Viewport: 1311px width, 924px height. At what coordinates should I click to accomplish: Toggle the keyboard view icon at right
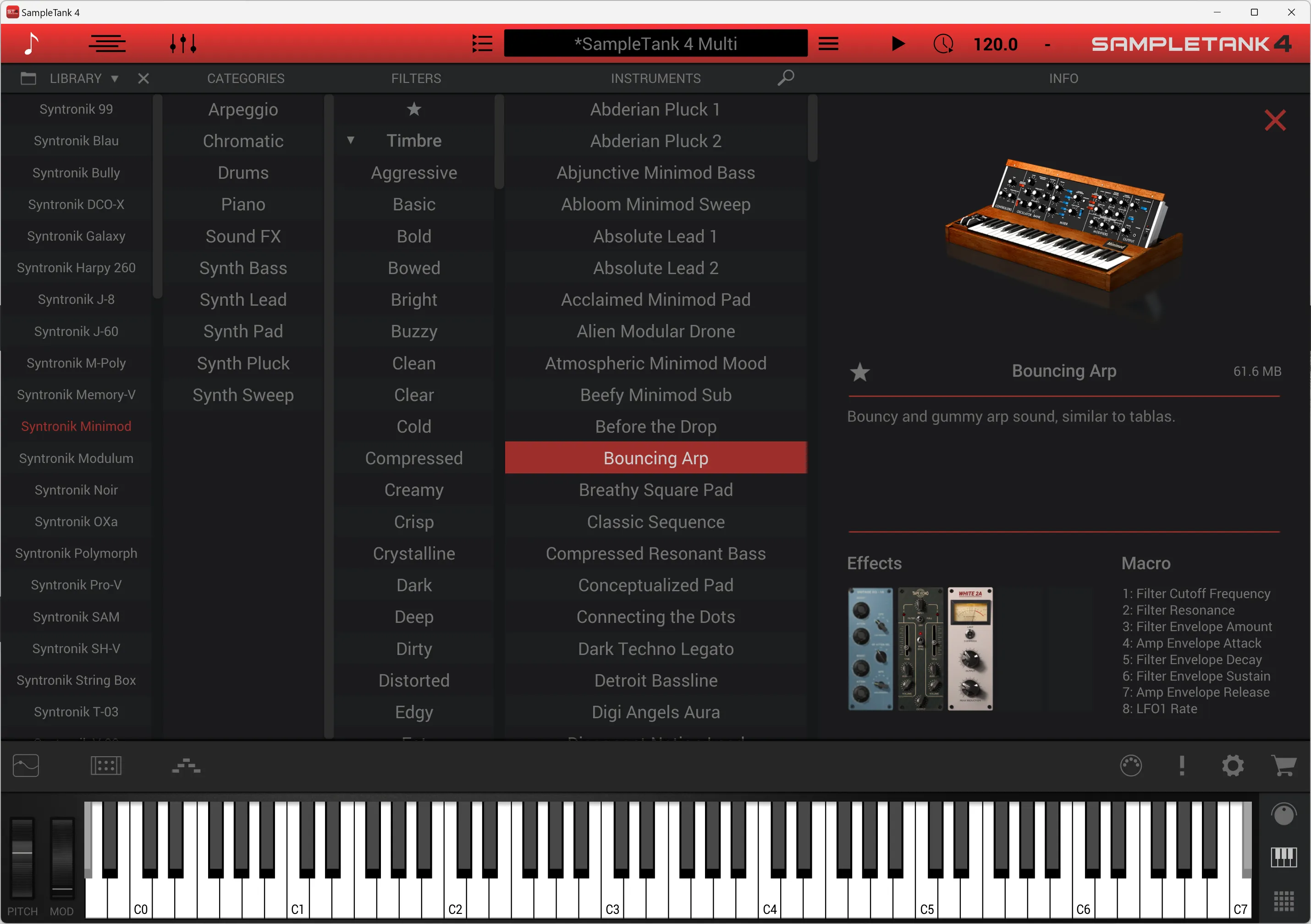point(1283,857)
